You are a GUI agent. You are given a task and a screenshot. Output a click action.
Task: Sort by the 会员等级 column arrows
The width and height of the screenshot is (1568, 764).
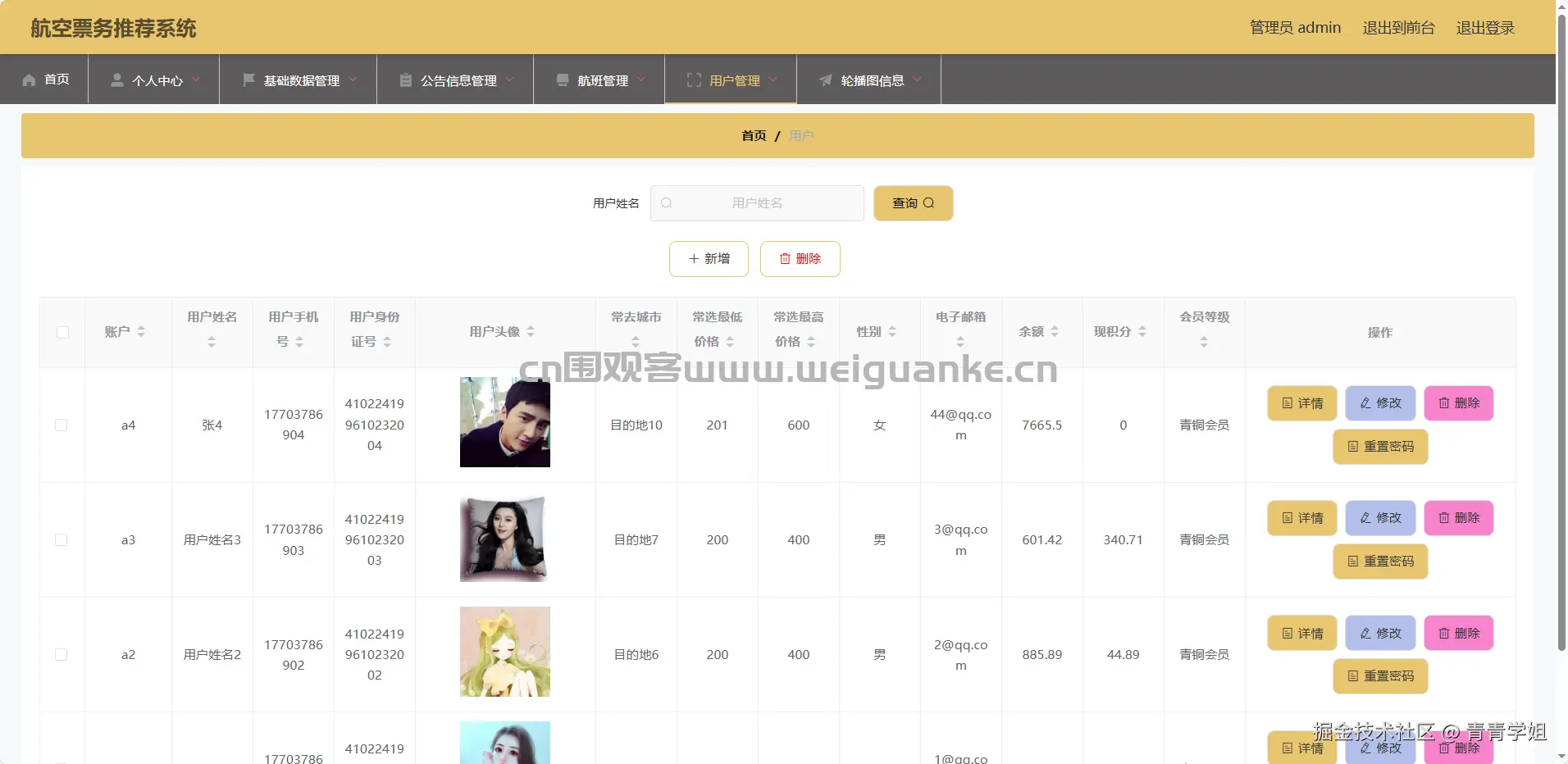[1204, 342]
